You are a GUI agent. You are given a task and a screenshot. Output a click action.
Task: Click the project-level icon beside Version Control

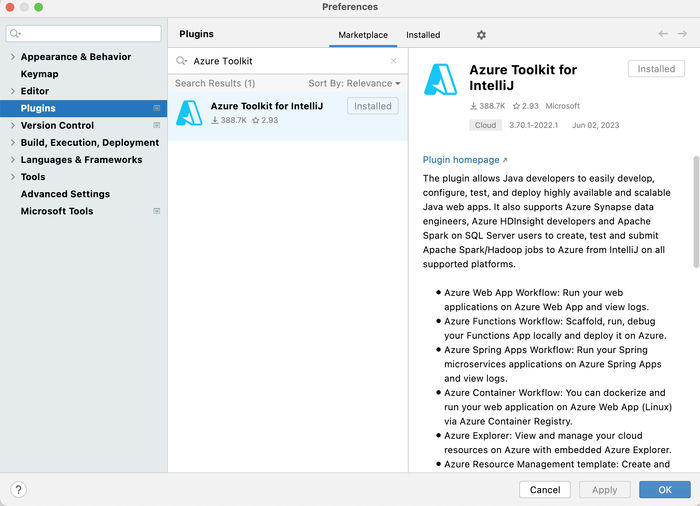(x=157, y=125)
